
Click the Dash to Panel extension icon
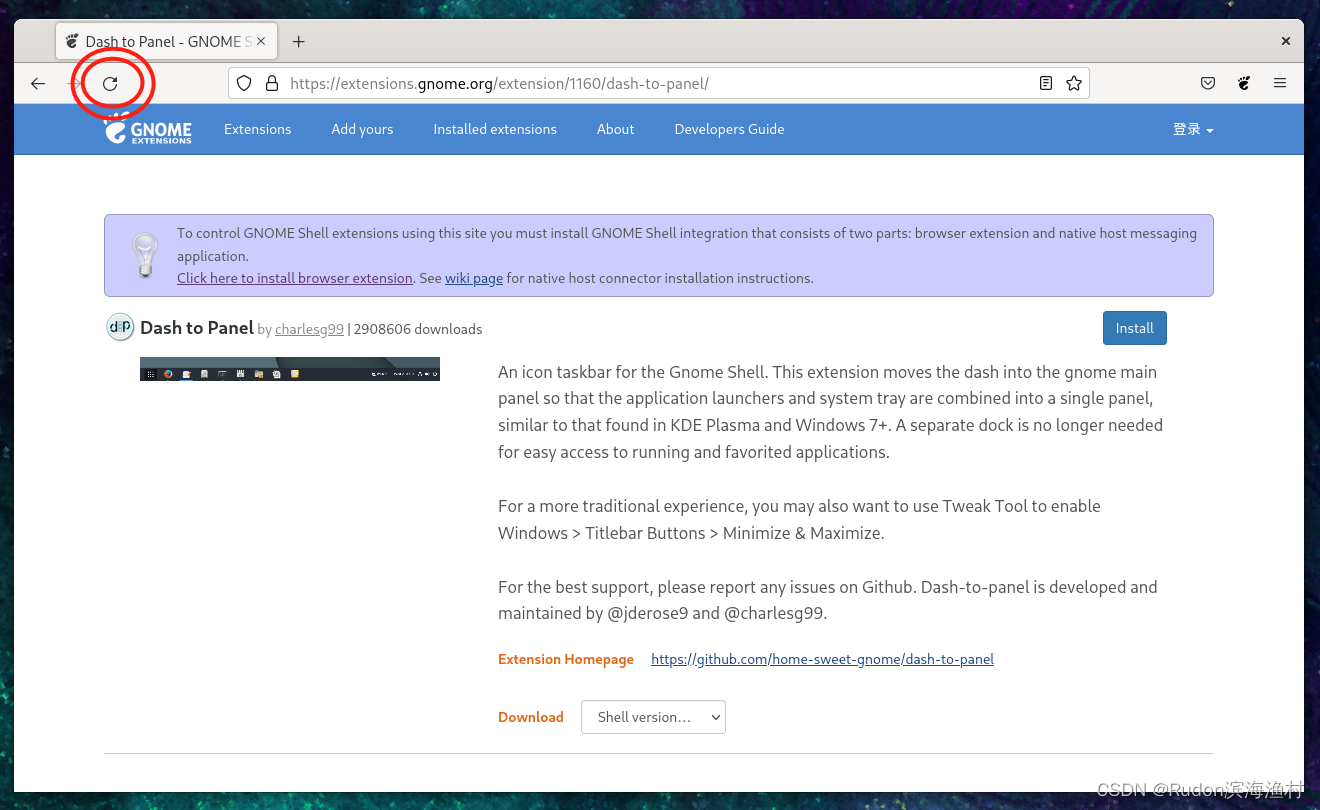(120, 327)
